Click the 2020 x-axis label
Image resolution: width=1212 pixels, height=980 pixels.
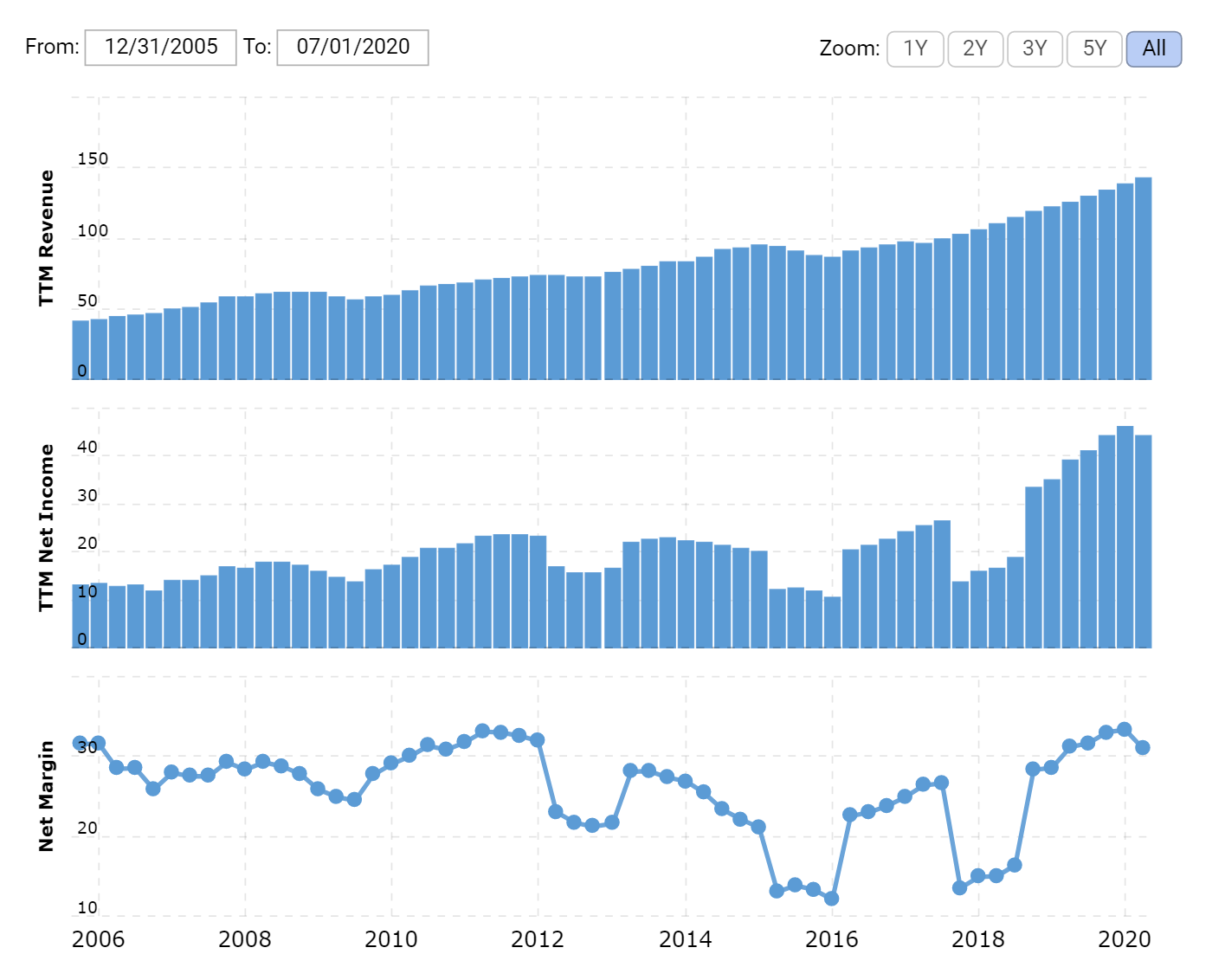pos(1125,939)
